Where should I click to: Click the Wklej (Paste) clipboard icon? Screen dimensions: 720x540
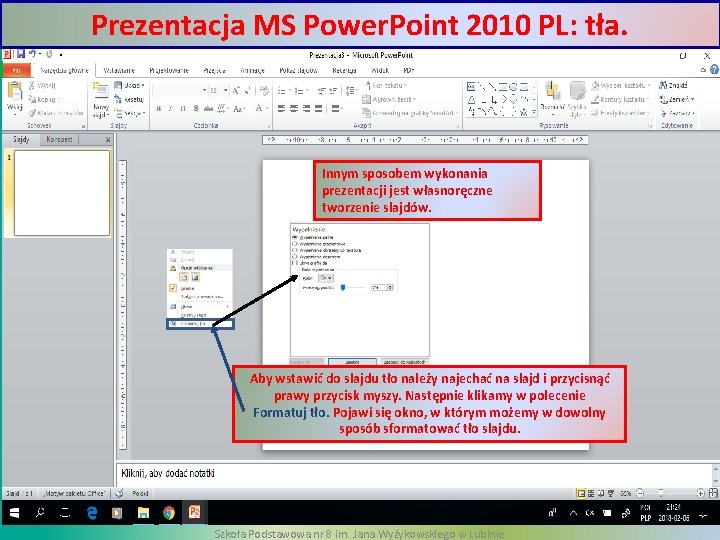tap(14, 92)
